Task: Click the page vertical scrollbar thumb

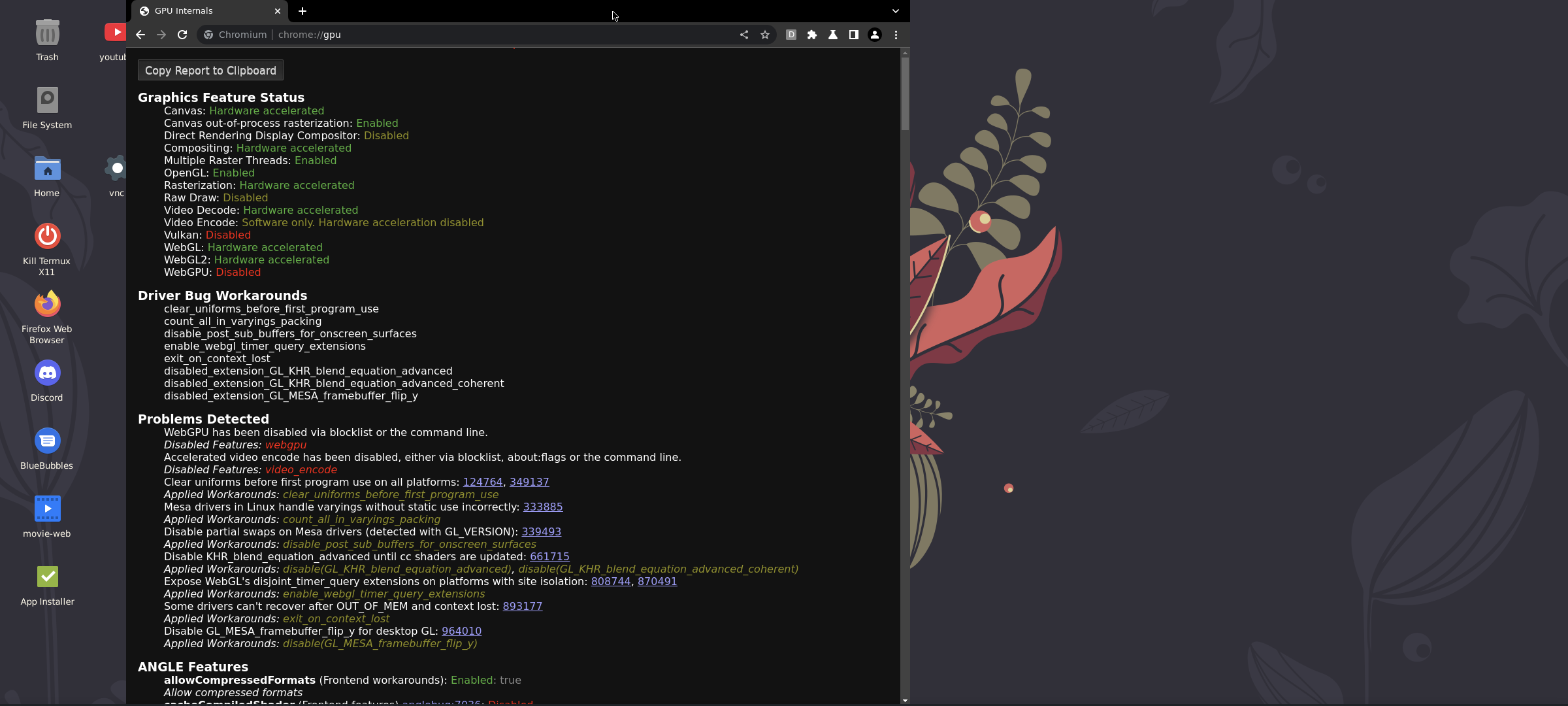Action: tap(905, 93)
